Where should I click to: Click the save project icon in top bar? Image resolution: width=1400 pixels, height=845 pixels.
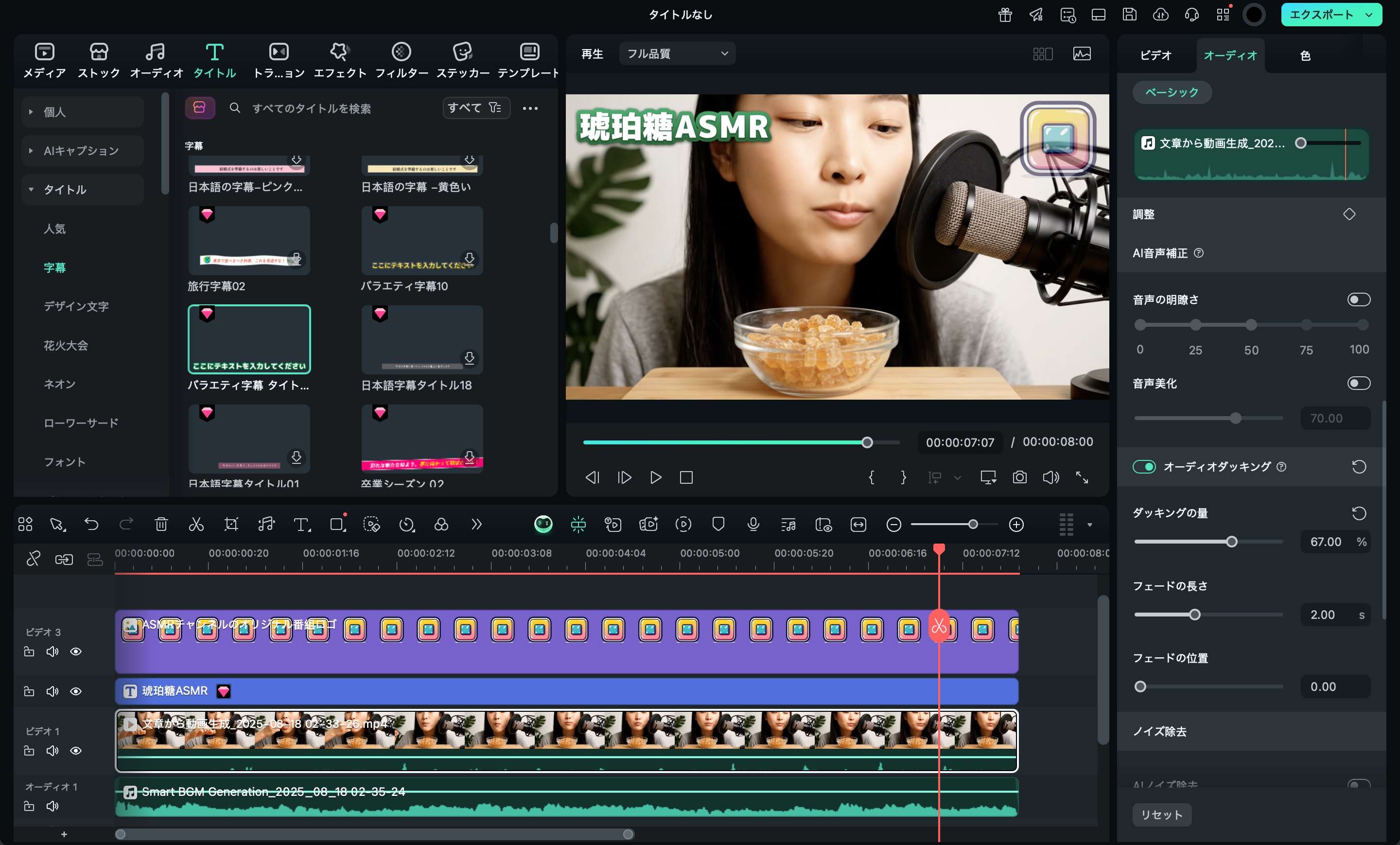click(x=1130, y=15)
